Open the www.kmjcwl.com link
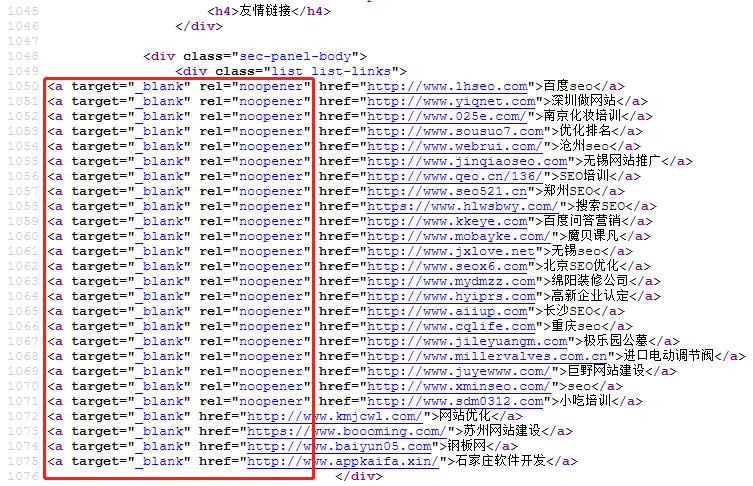 (336, 416)
